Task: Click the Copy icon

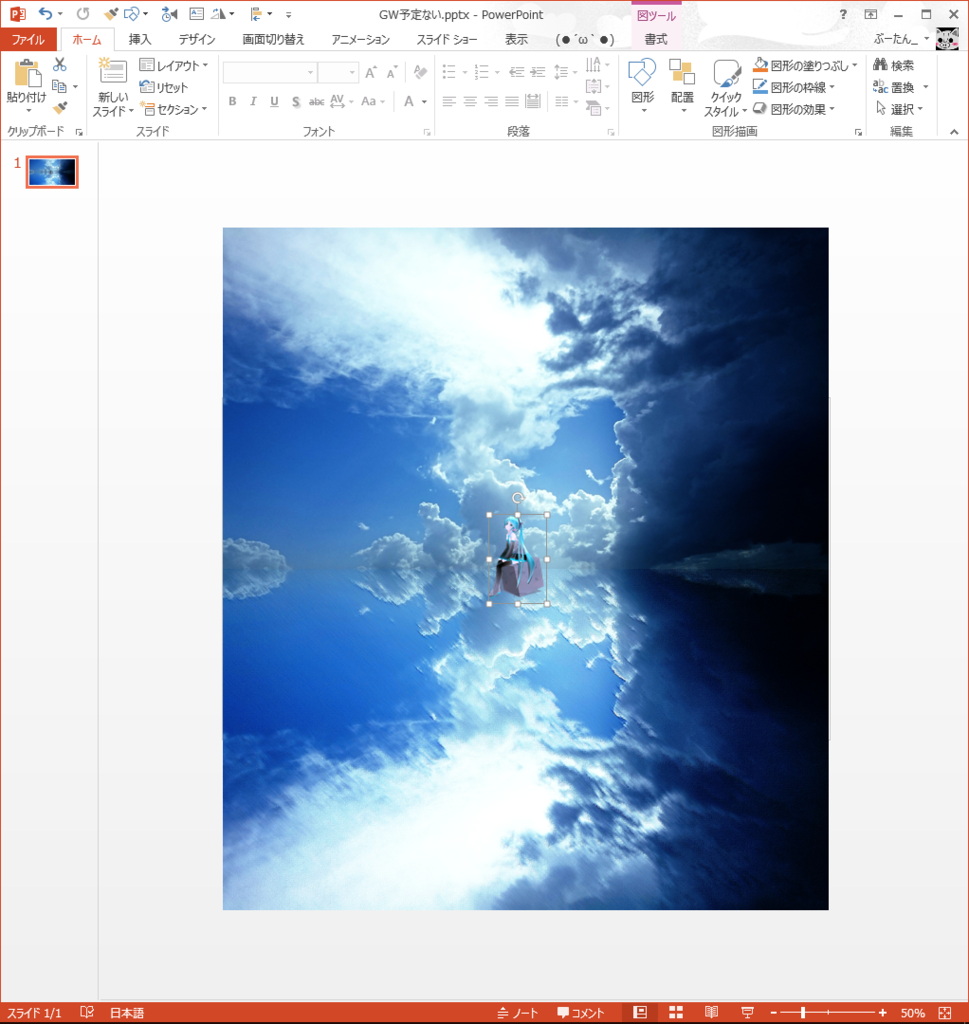Action: [x=59, y=86]
